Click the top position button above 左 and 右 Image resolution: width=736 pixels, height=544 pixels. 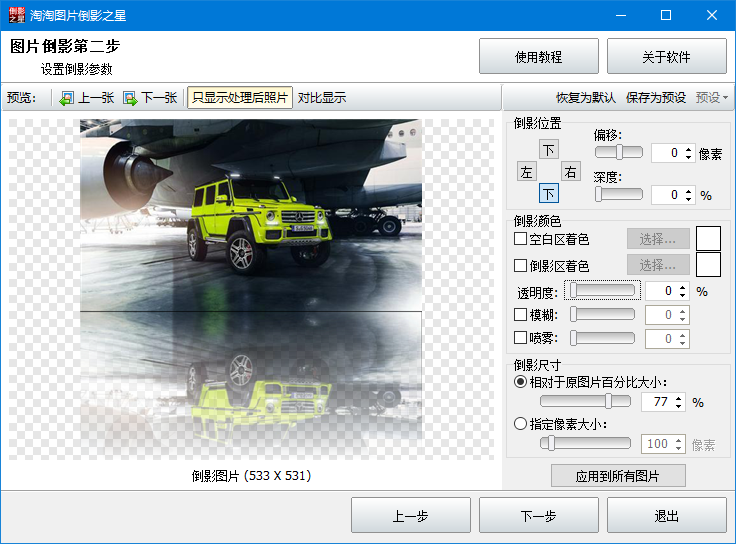pos(549,150)
